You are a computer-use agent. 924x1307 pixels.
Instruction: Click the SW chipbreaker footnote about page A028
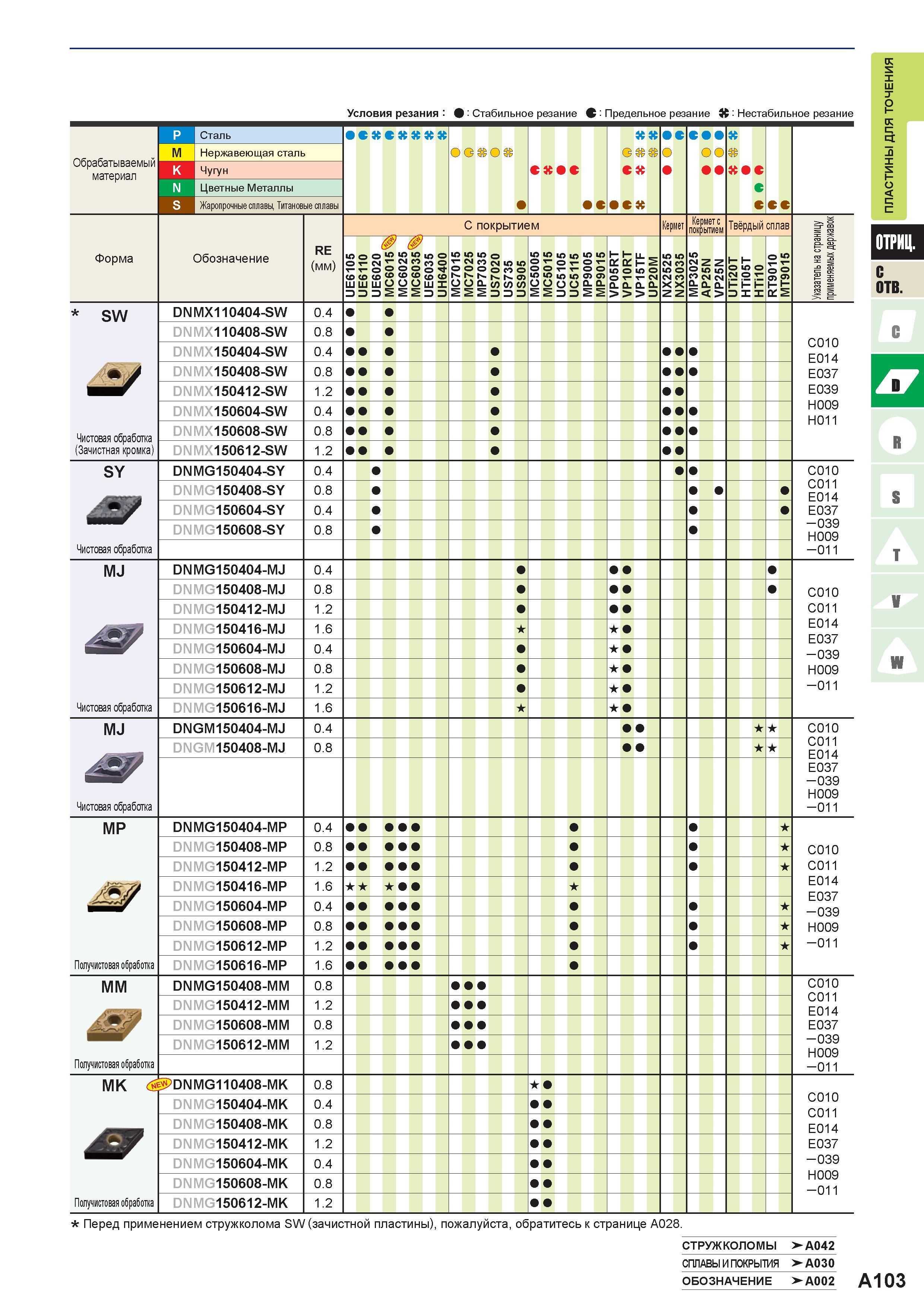point(377,1223)
